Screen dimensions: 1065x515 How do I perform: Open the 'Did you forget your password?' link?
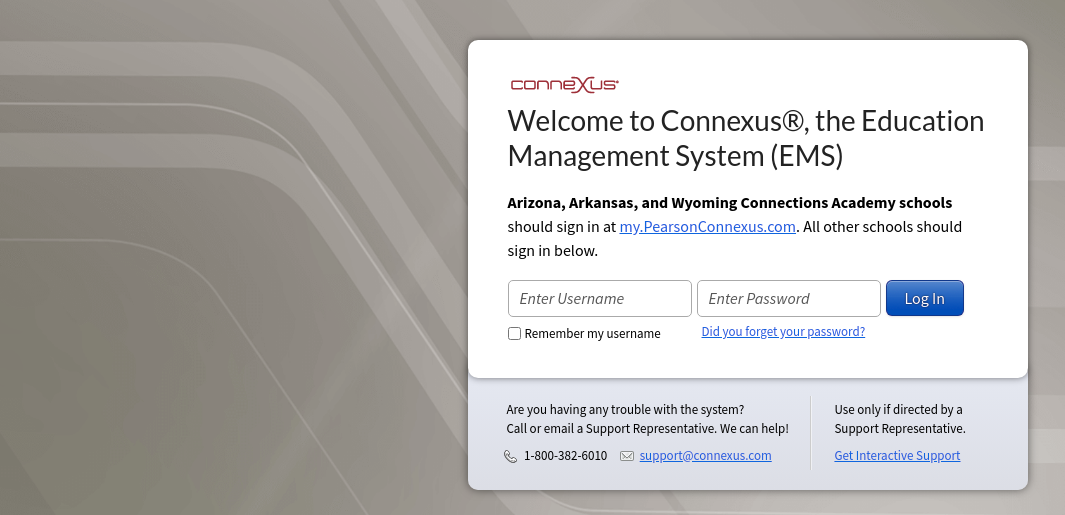coord(783,332)
